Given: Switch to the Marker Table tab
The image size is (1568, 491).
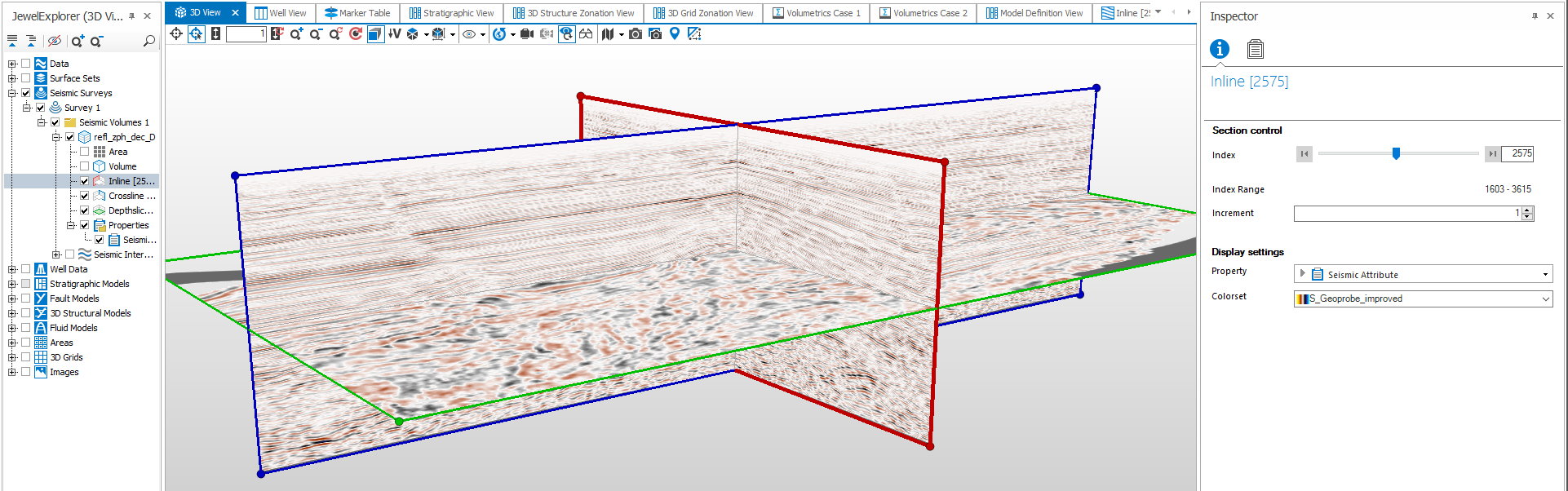Looking at the screenshot, I should [357, 13].
